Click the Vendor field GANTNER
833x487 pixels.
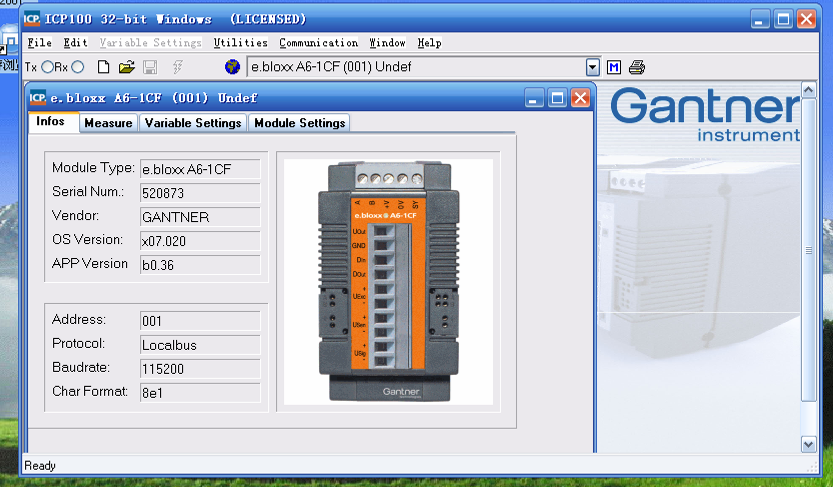click(200, 217)
